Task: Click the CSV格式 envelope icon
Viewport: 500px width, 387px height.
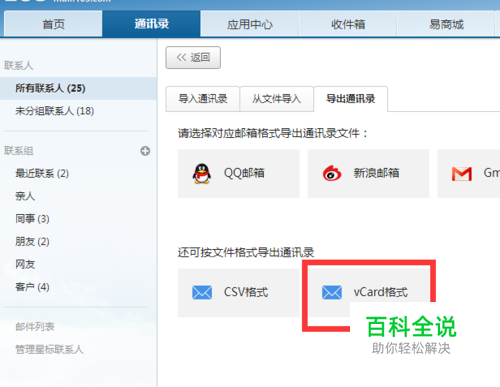Action: 202,292
